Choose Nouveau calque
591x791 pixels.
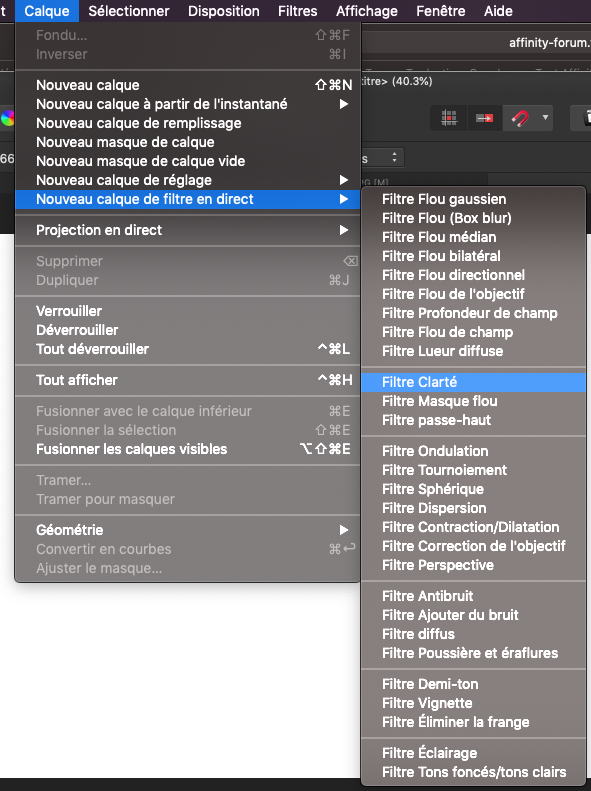188,85
